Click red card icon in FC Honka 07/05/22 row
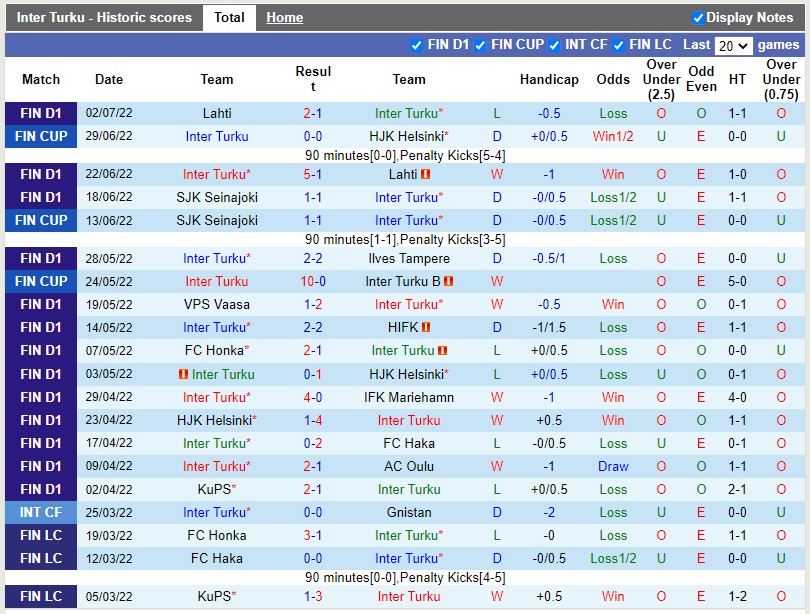Viewport: 810px width, 614px height. (x=442, y=351)
